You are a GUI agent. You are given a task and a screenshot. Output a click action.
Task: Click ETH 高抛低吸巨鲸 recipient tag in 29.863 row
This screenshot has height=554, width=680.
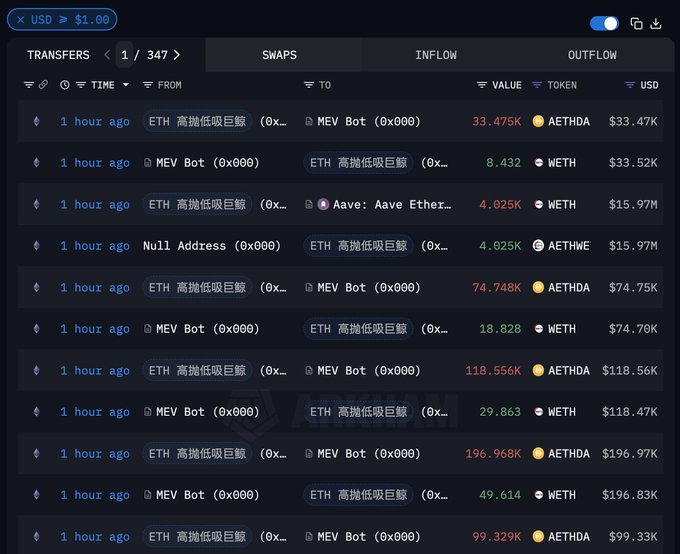(359, 412)
